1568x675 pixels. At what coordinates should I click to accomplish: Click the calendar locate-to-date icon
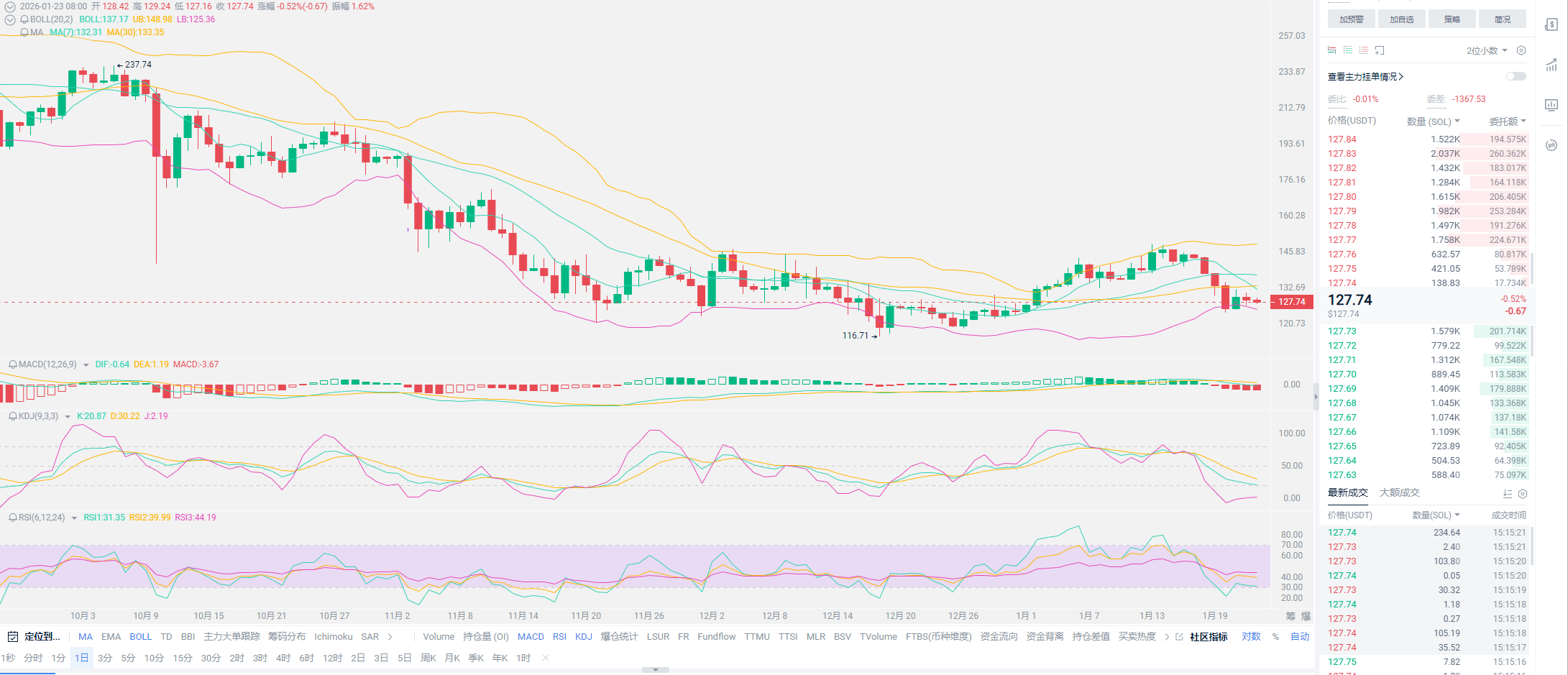[12, 637]
